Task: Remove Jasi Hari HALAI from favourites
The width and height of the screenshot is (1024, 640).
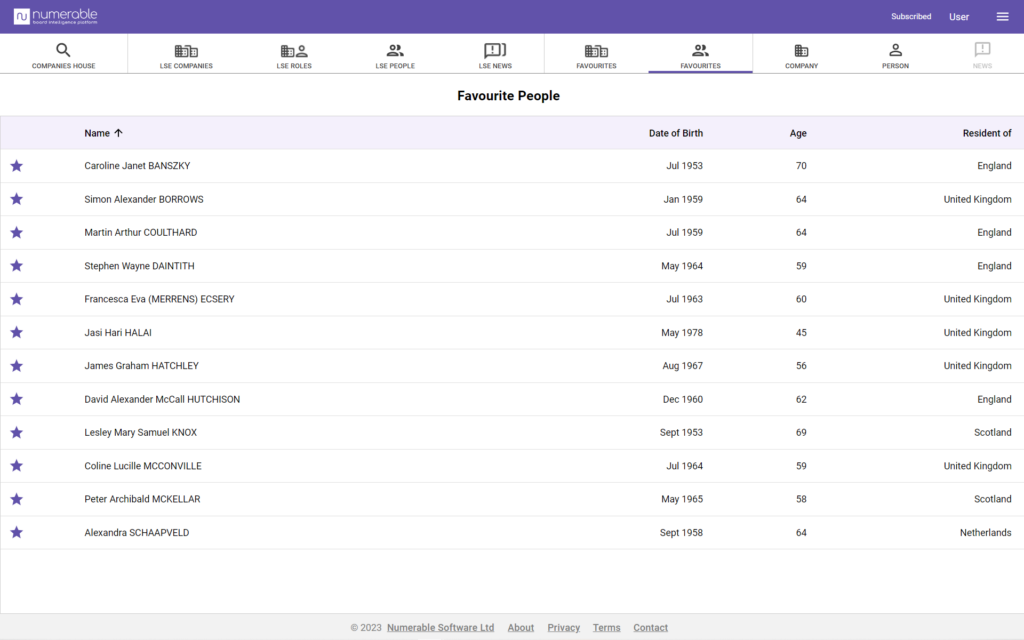Action: [17, 332]
